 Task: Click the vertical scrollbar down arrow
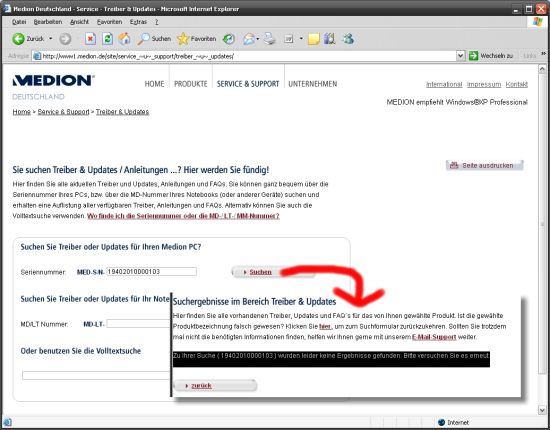[542, 410]
